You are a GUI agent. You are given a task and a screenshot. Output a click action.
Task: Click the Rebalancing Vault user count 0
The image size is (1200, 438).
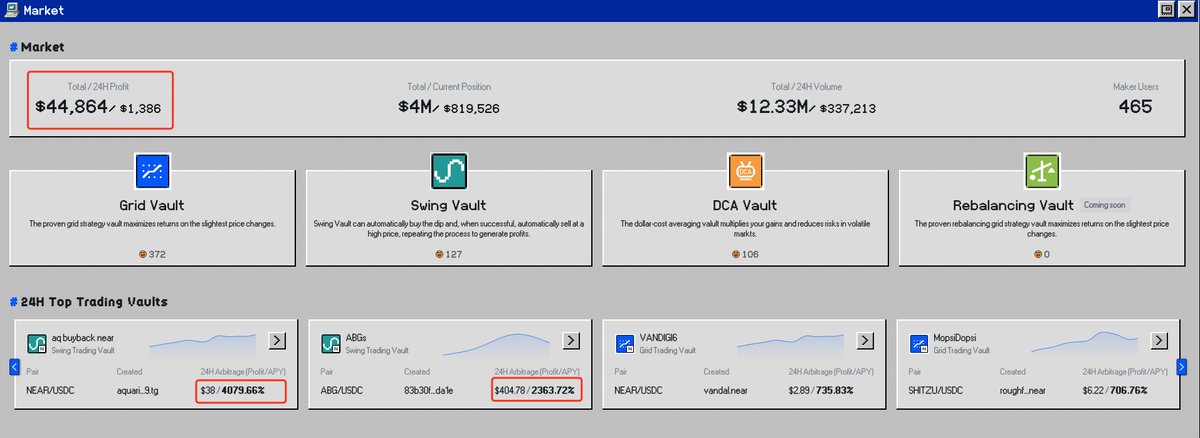[1041, 254]
